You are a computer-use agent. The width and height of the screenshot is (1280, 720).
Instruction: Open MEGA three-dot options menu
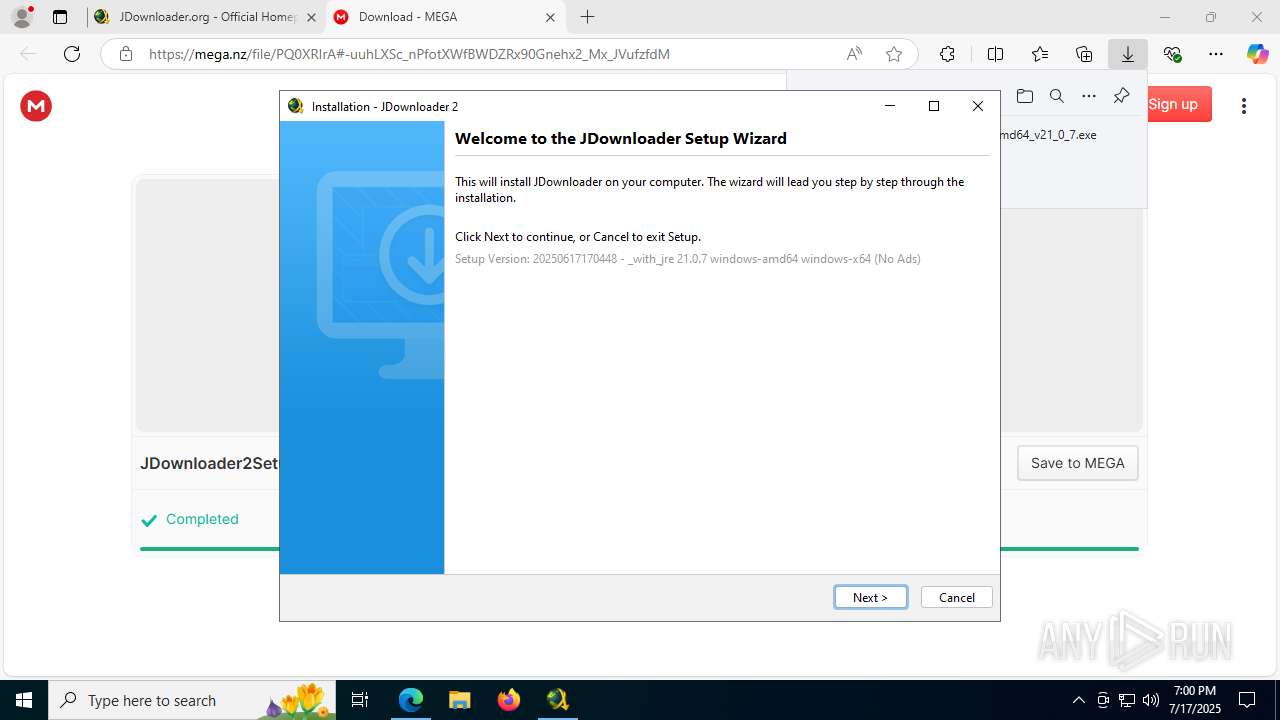click(1243, 106)
